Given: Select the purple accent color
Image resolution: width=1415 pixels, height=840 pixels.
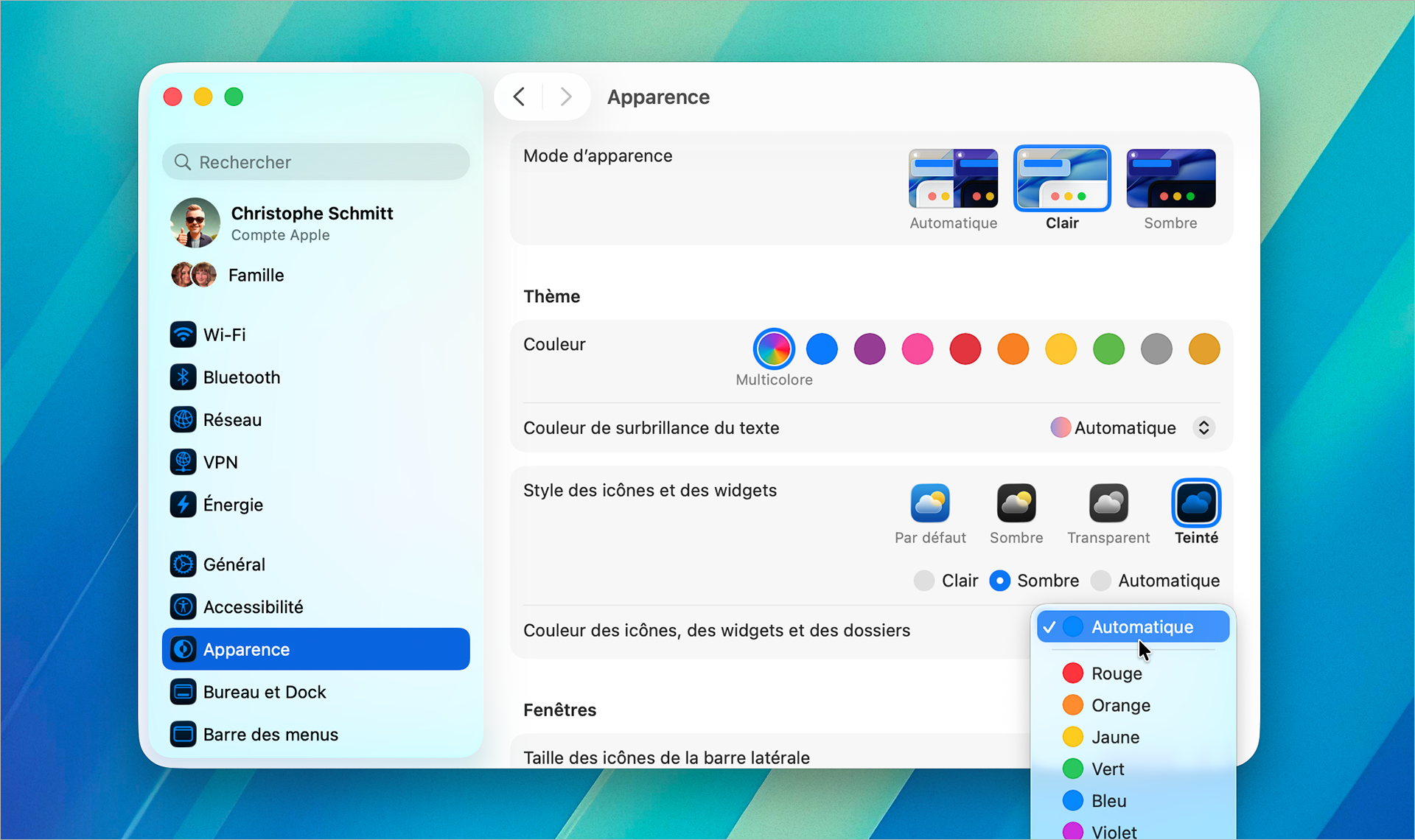Looking at the screenshot, I should click(869, 349).
